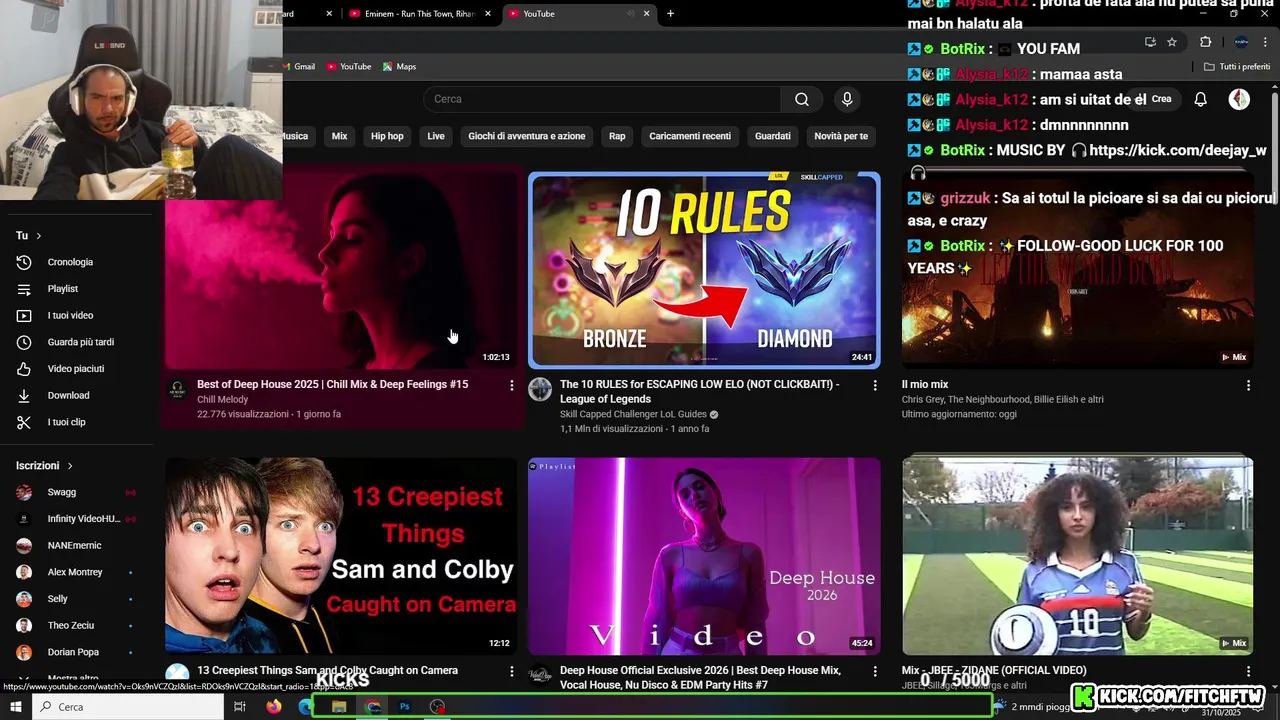
Task: Expand the Iscrizioni section chevron
Action: 70,466
